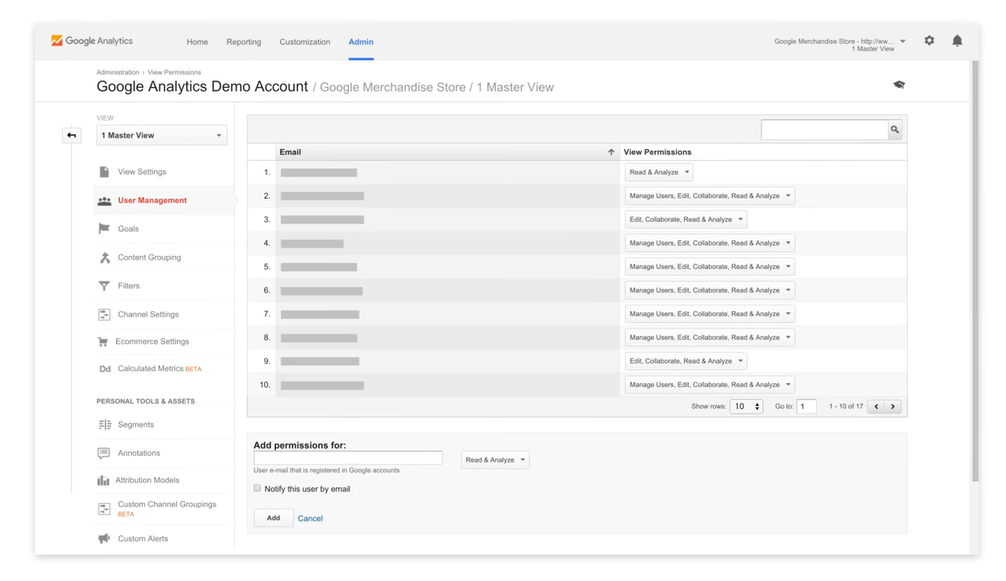The width and height of the screenshot is (1006, 581).
Task: Open Read & Analyze dropdown under Add permissions
Action: click(495, 460)
